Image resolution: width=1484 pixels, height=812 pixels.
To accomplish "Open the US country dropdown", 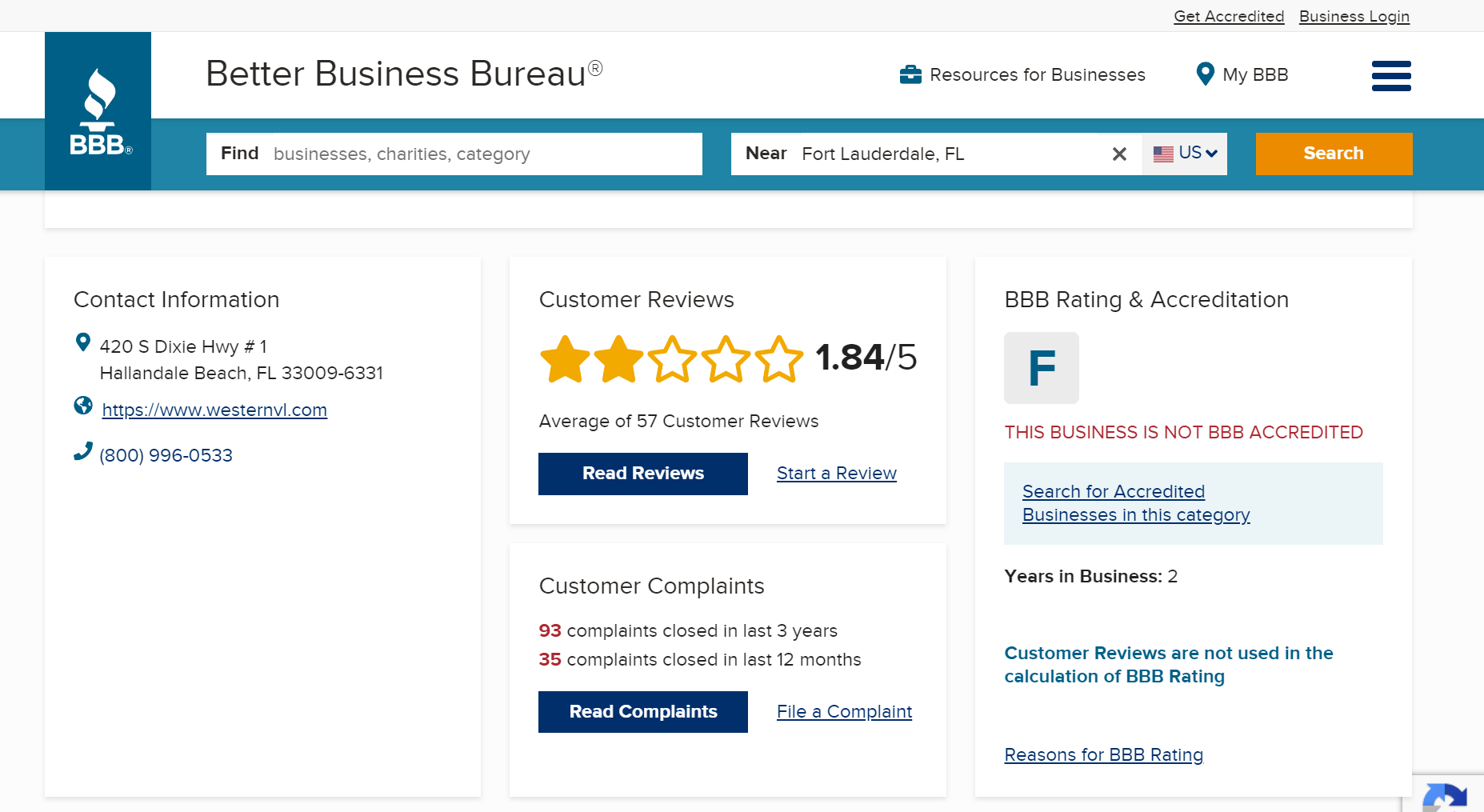I will point(1185,154).
